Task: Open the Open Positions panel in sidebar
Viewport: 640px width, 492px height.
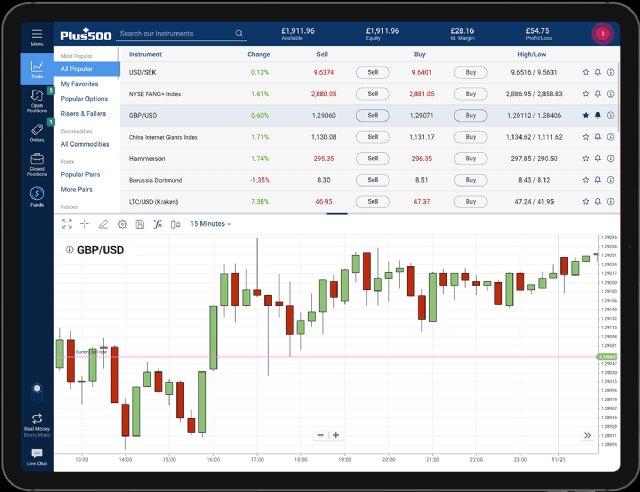Action: coord(36,102)
